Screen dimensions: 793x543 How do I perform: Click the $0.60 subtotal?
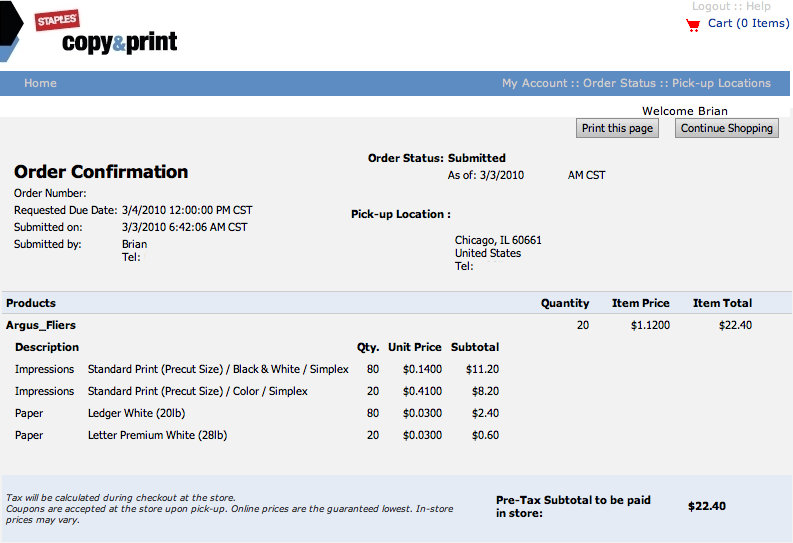486,435
